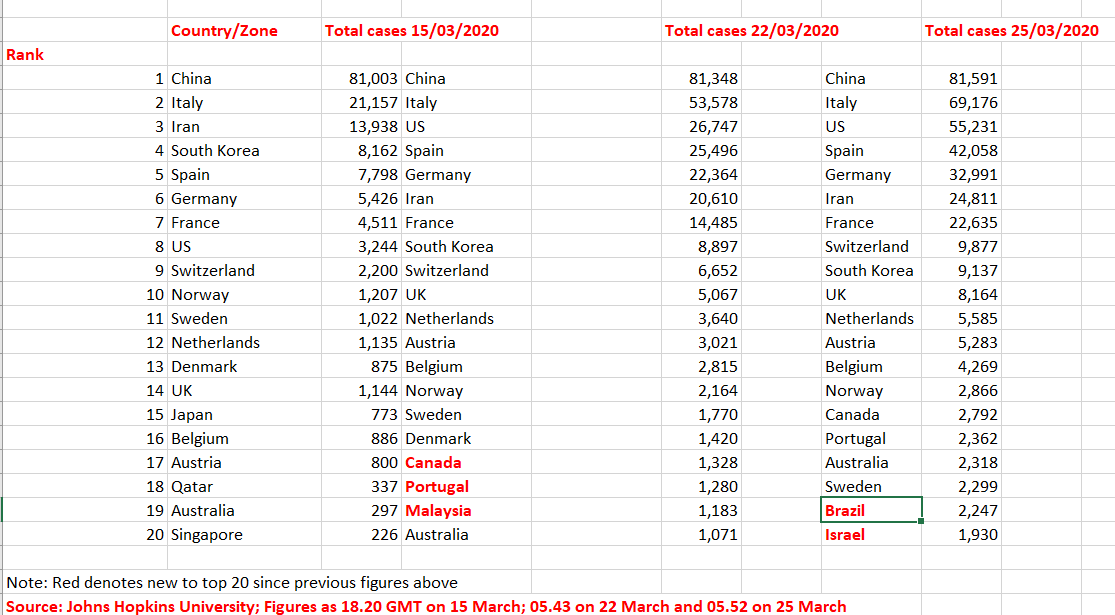1115x615 pixels.
Task: Select the cell showing 53,578
Action: click(x=701, y=102)
